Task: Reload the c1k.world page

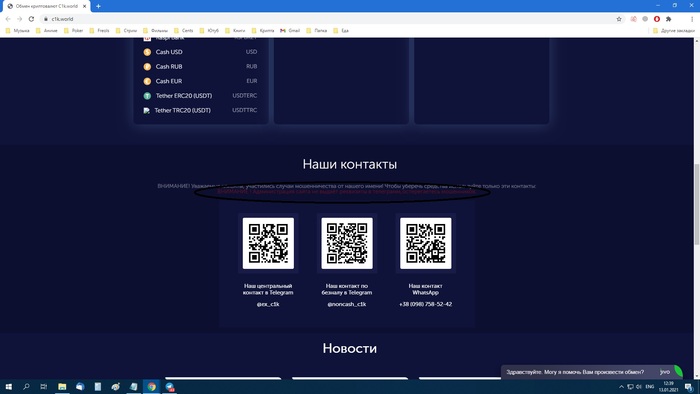Action: coord(31,19)
